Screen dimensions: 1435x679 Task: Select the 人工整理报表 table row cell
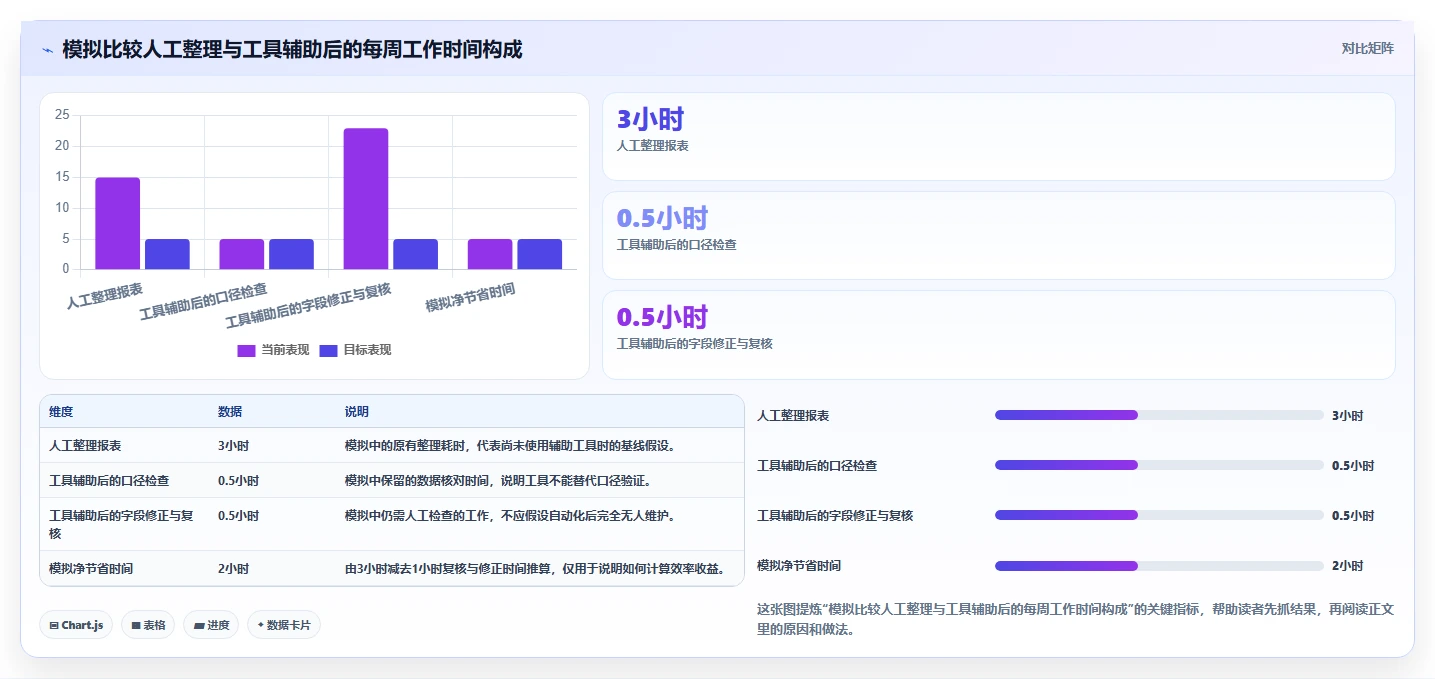85,446
